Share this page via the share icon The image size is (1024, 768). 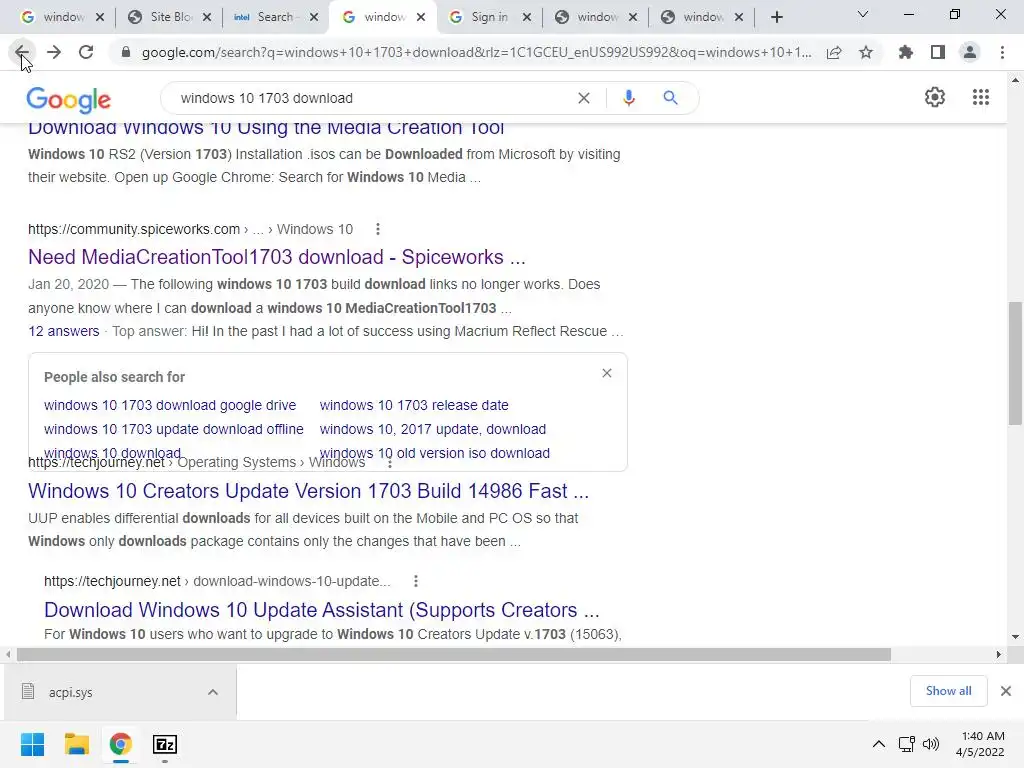tap(834, 53)
